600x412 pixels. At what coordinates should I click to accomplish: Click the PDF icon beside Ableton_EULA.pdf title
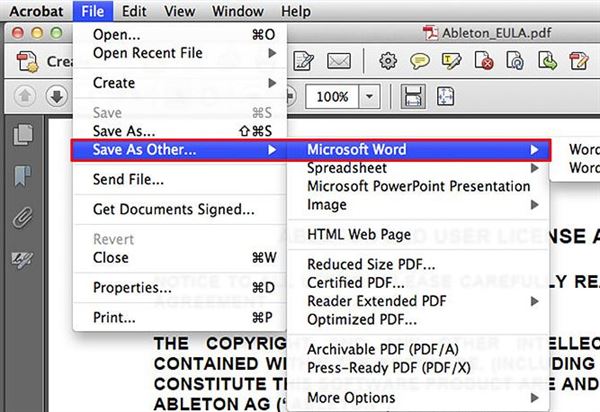[x=431, y=33]
